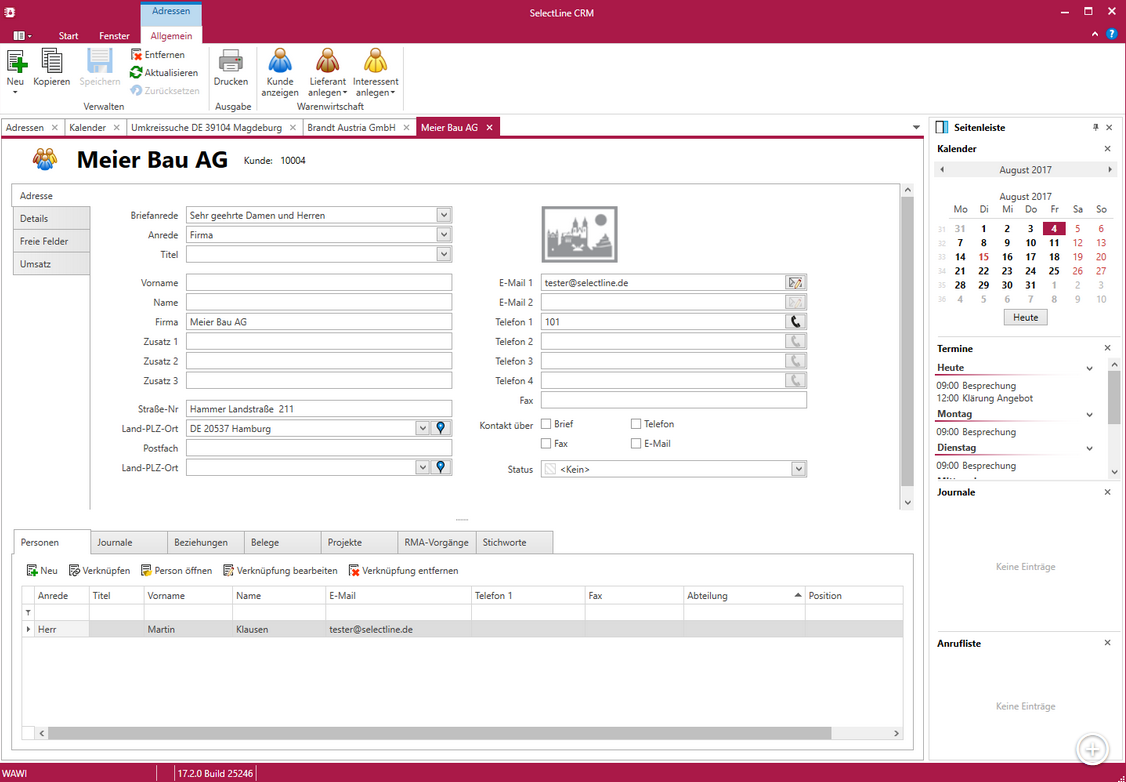Click into the Vorname input field

click(x=319, y=283)
